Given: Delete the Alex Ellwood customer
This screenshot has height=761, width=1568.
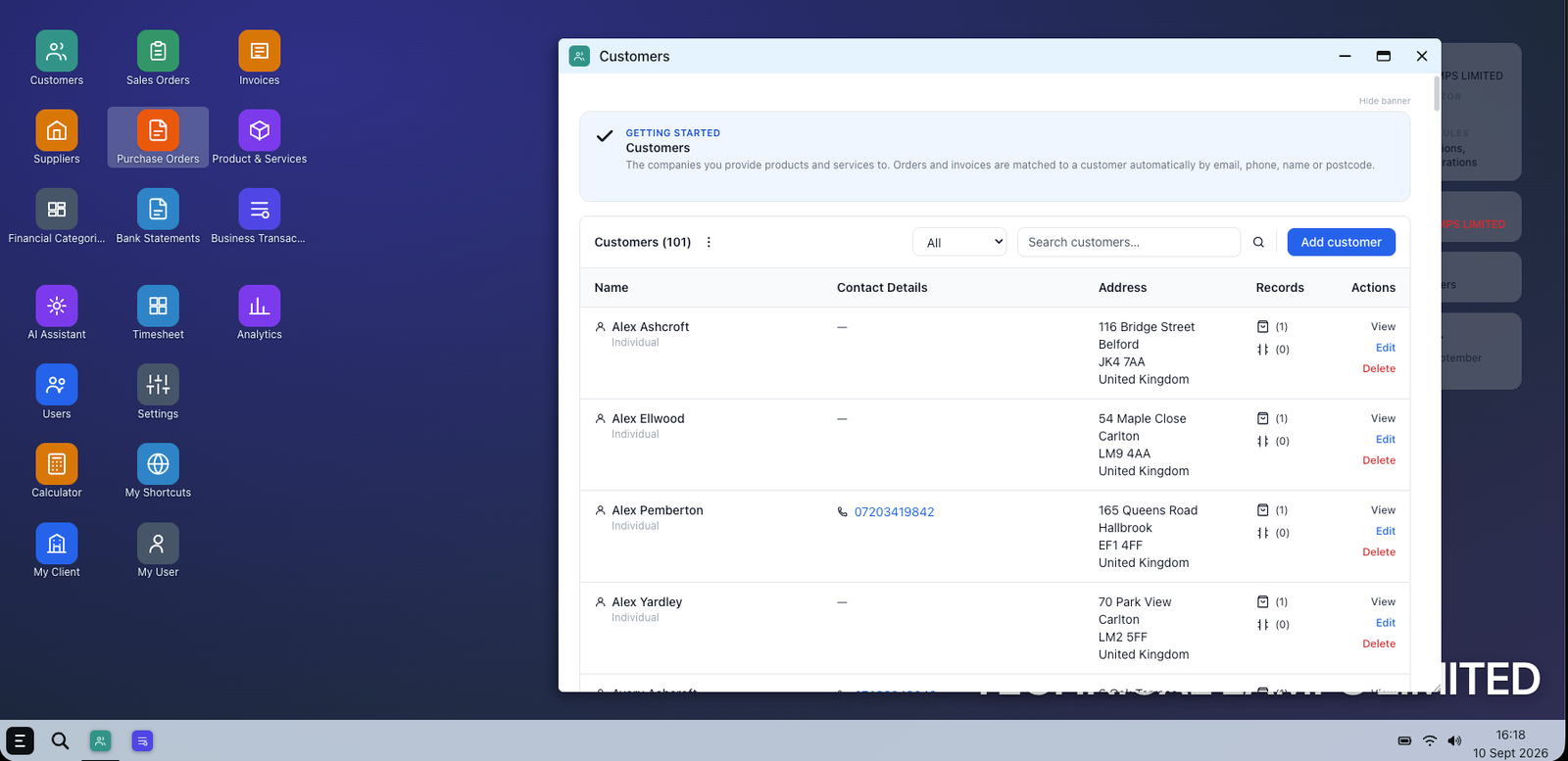Looking at the screenshot, I should 1379,460.
